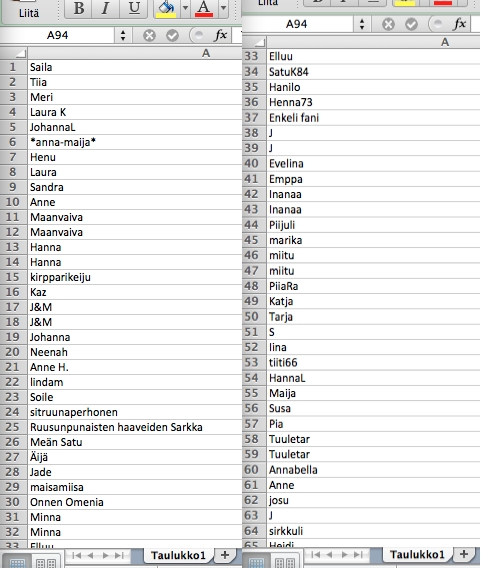Select the Taulukko1 sheet tab in left window
Image resolution: width=485 pixels, height=568 pixels.
coord(178,555)
